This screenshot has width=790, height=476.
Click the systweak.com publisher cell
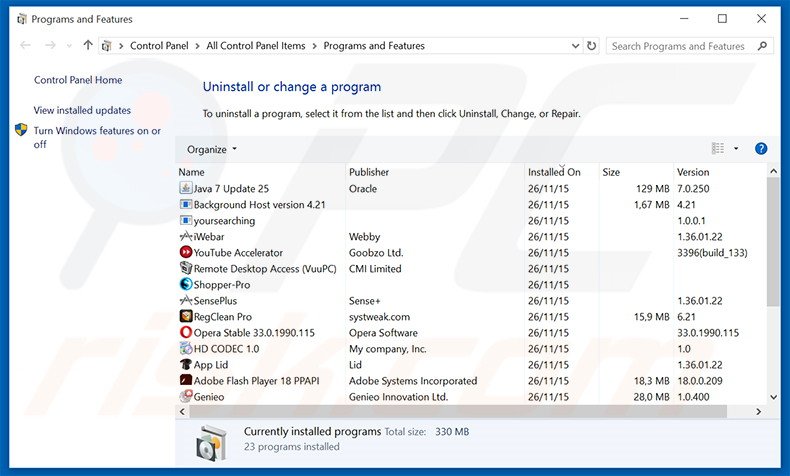coord(379,317)
